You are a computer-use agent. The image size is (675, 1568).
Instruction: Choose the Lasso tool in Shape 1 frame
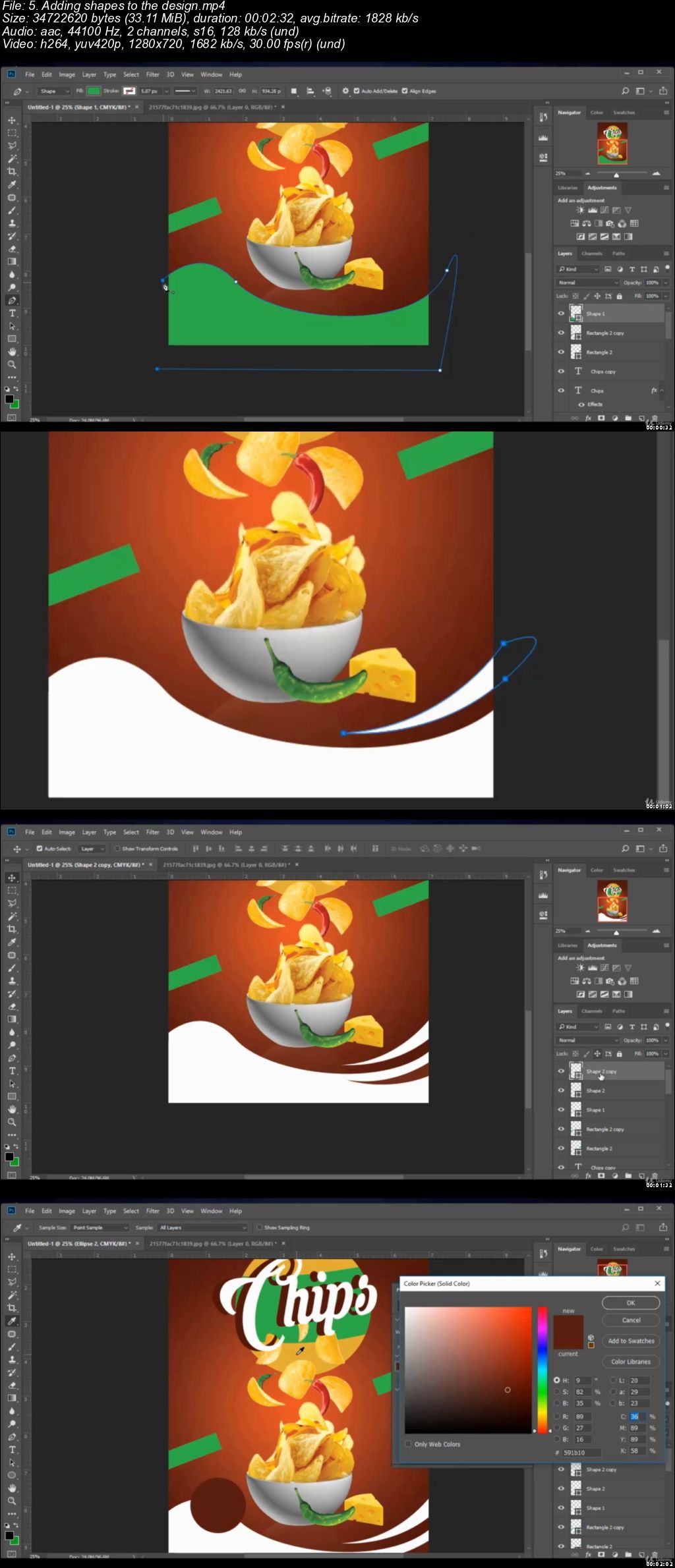pos(12,146)
